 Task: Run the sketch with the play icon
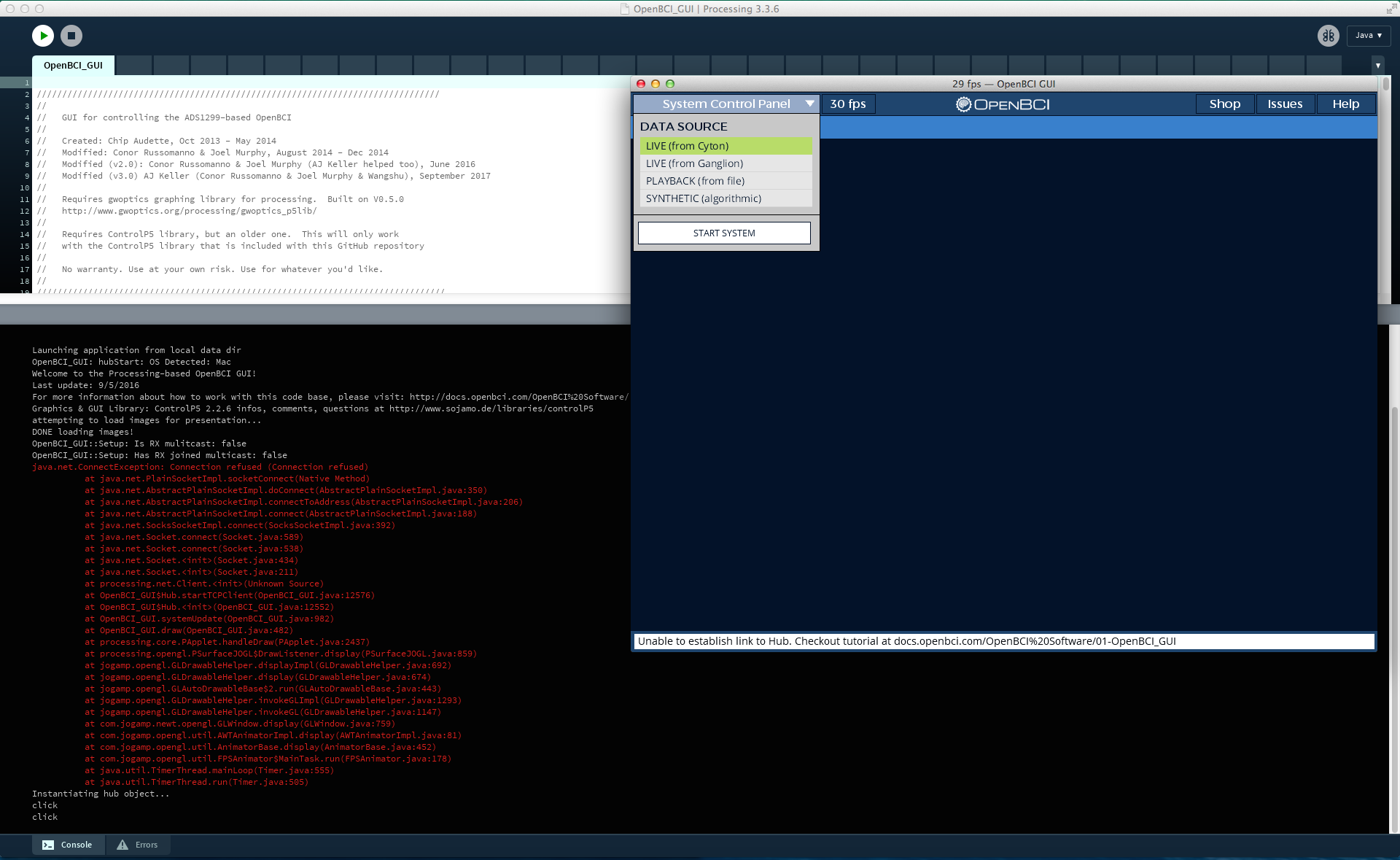click(x=42, y=35)
